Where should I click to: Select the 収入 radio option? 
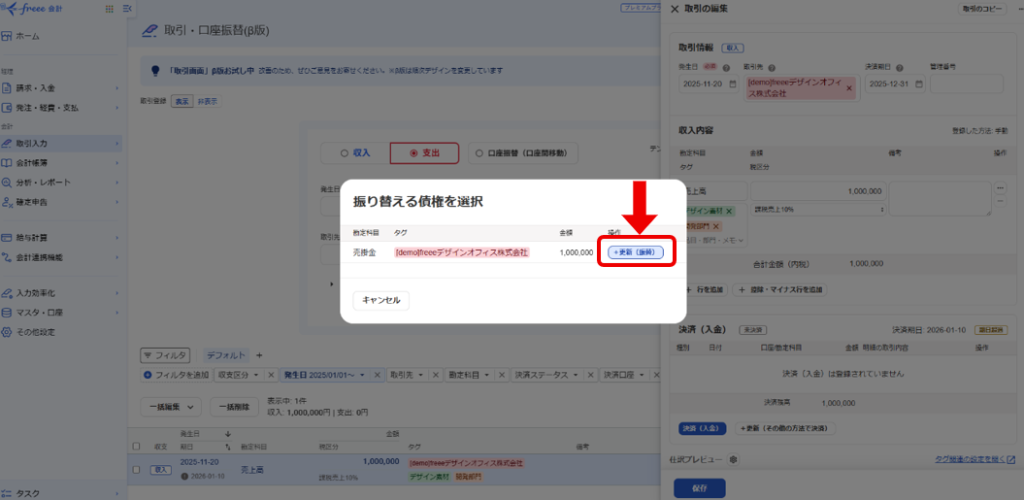click(355, 153)
